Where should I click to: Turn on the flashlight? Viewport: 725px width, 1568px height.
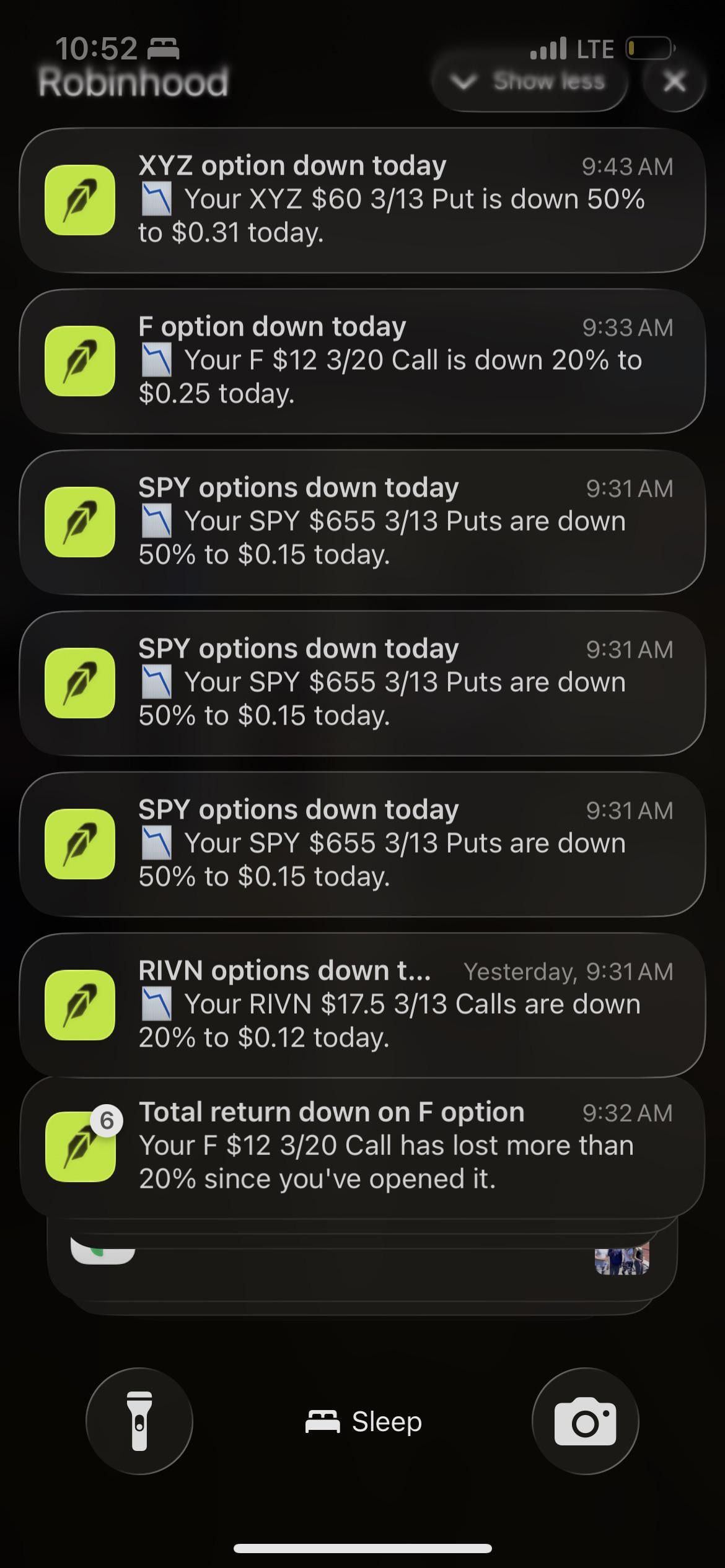(139, 1421)
